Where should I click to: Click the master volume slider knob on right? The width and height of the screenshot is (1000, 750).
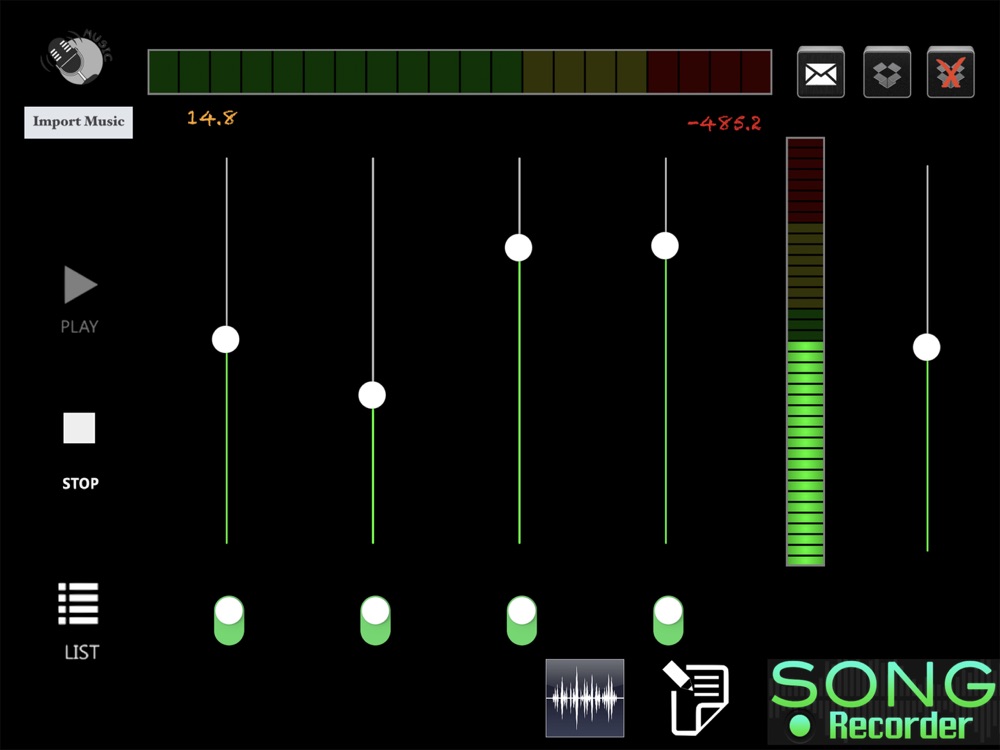click(x=926, y=348)
